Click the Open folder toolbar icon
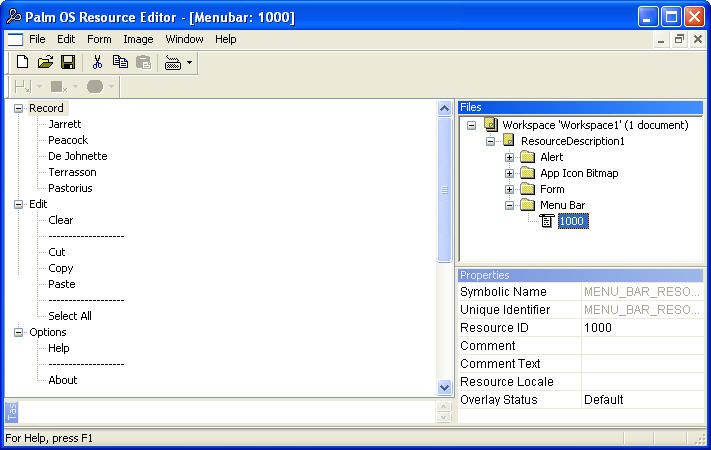This screenshot has height=450, width=711. [45, 62]
